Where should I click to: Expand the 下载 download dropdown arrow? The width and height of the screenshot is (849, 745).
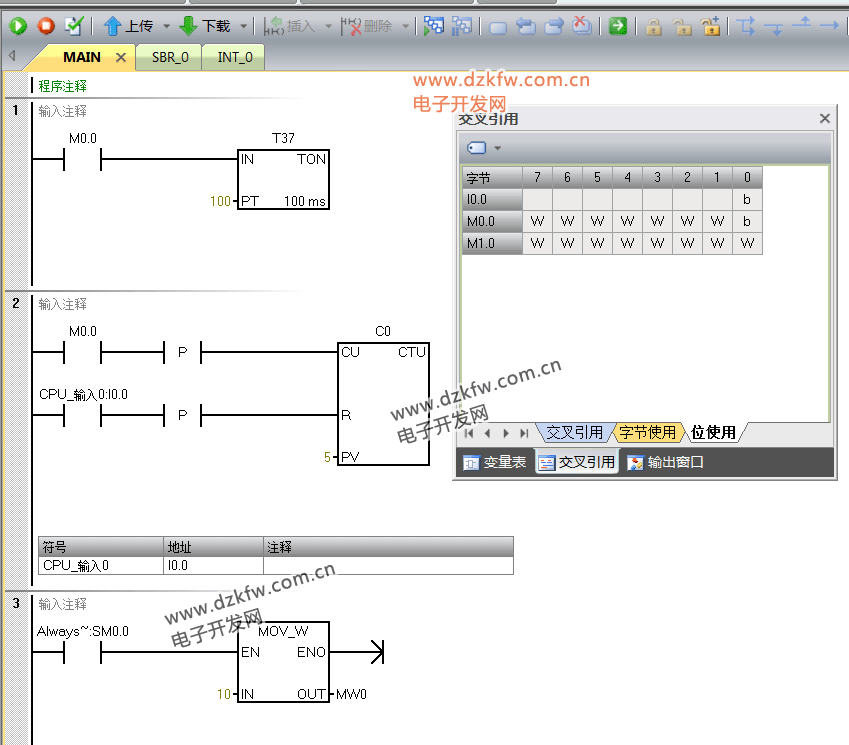[241, 26]
